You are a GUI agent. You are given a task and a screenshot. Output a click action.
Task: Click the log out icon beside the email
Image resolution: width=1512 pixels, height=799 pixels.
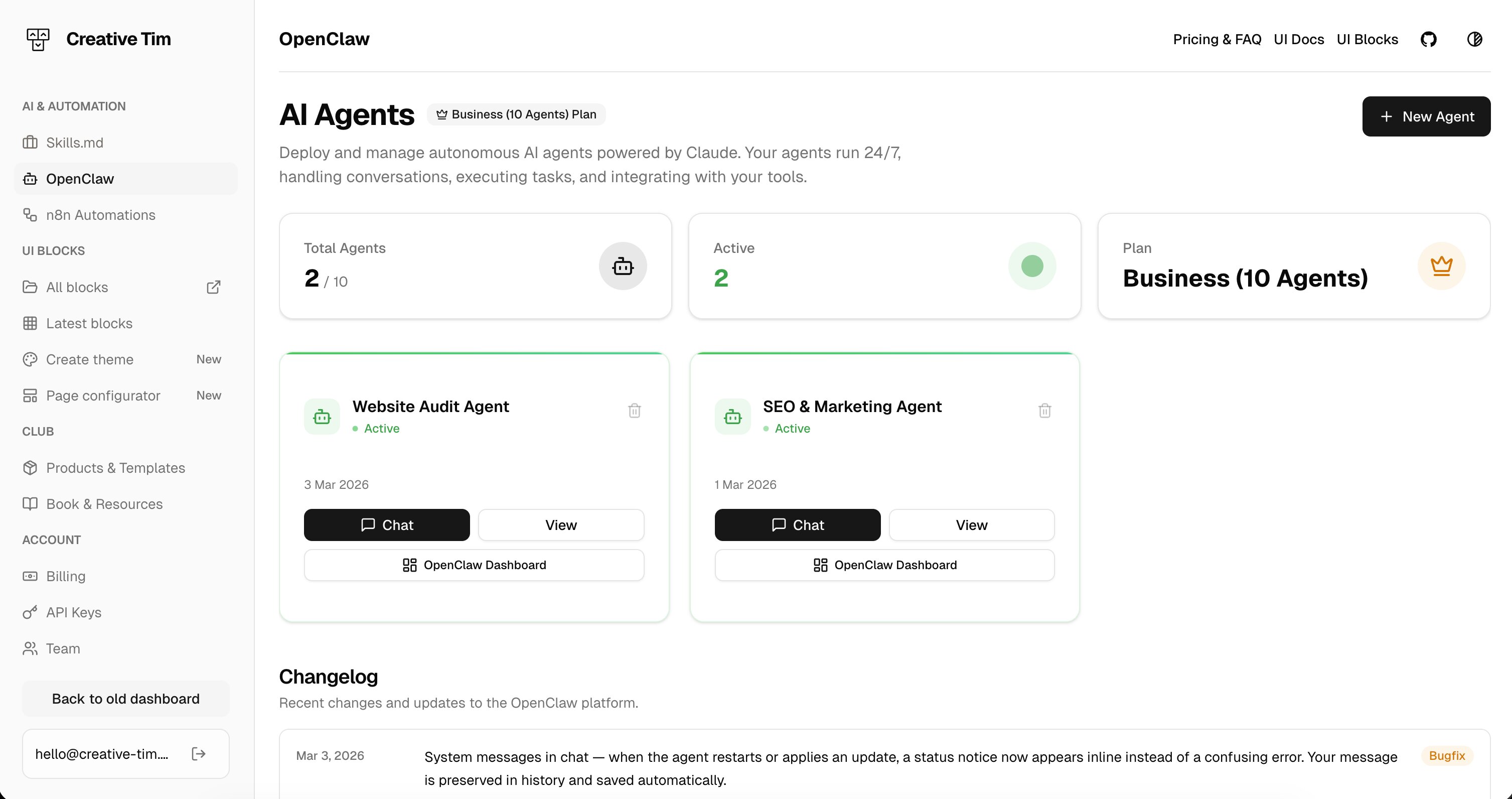[x=198, y=754]
